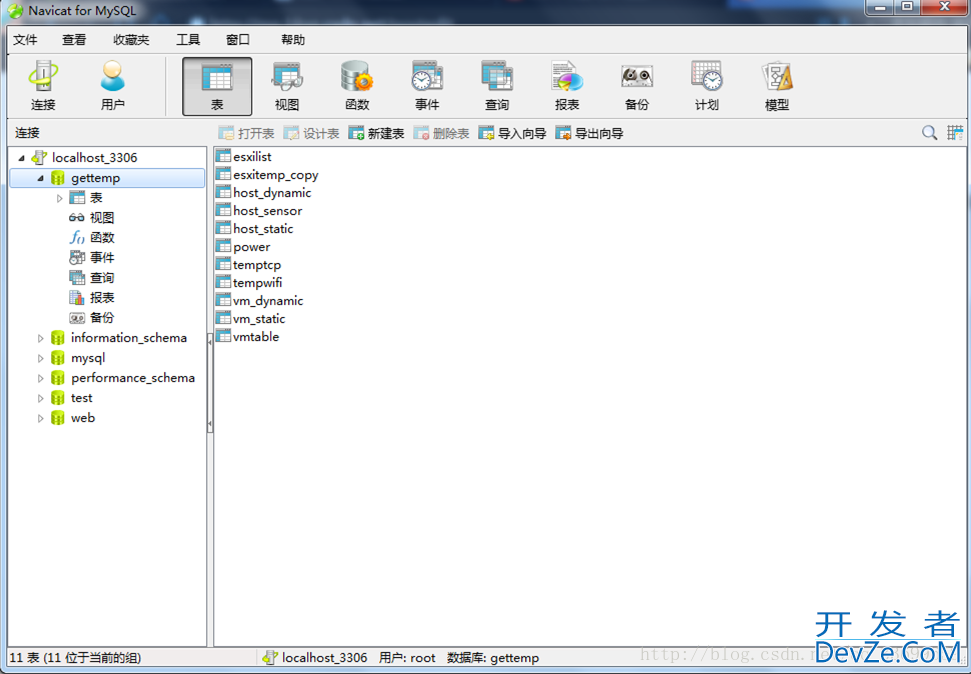The image size is (971, 674).
Task: Expand the information_schema database
Action: coord(40,338)
